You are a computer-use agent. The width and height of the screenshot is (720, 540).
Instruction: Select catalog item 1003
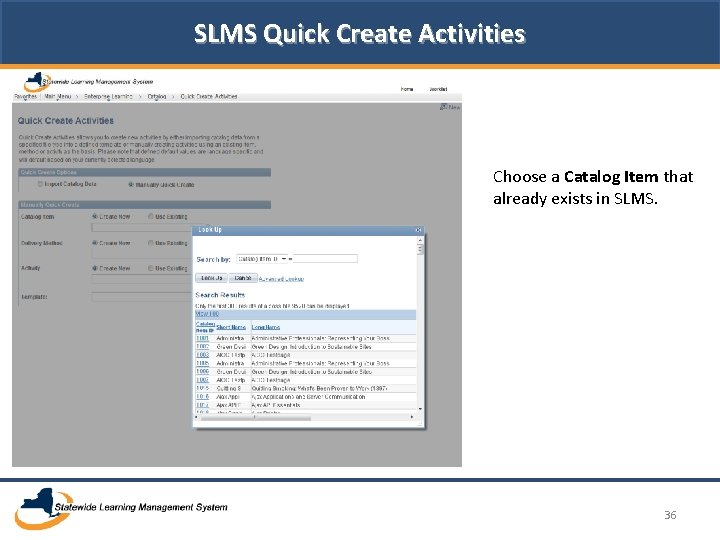click(x=202, y=355)
